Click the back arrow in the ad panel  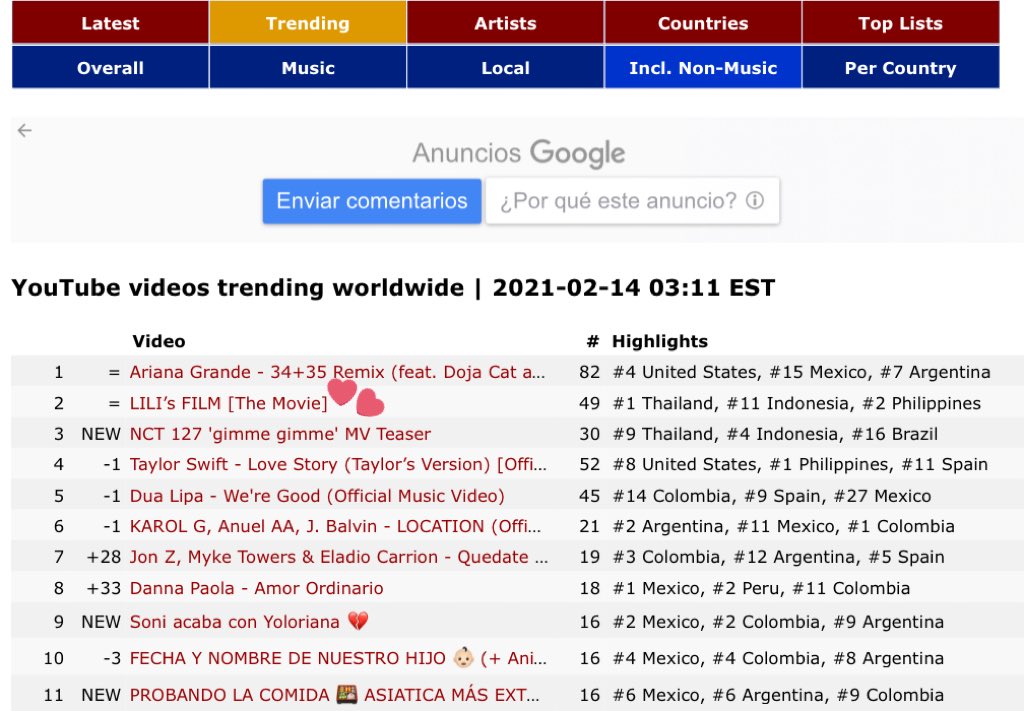click(x=25, y=131)
